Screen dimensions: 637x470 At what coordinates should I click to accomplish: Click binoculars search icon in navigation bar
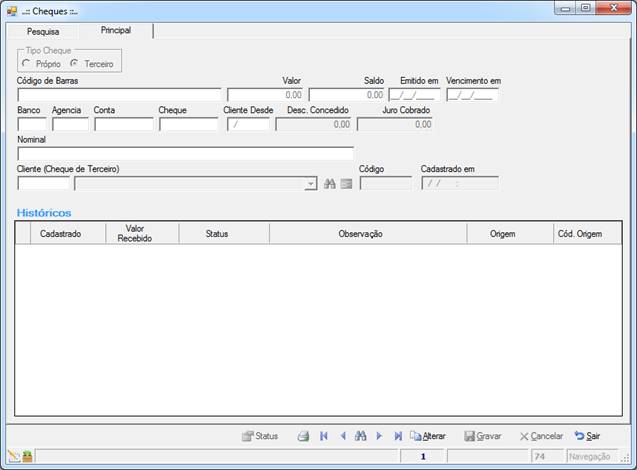click(360, 436)
